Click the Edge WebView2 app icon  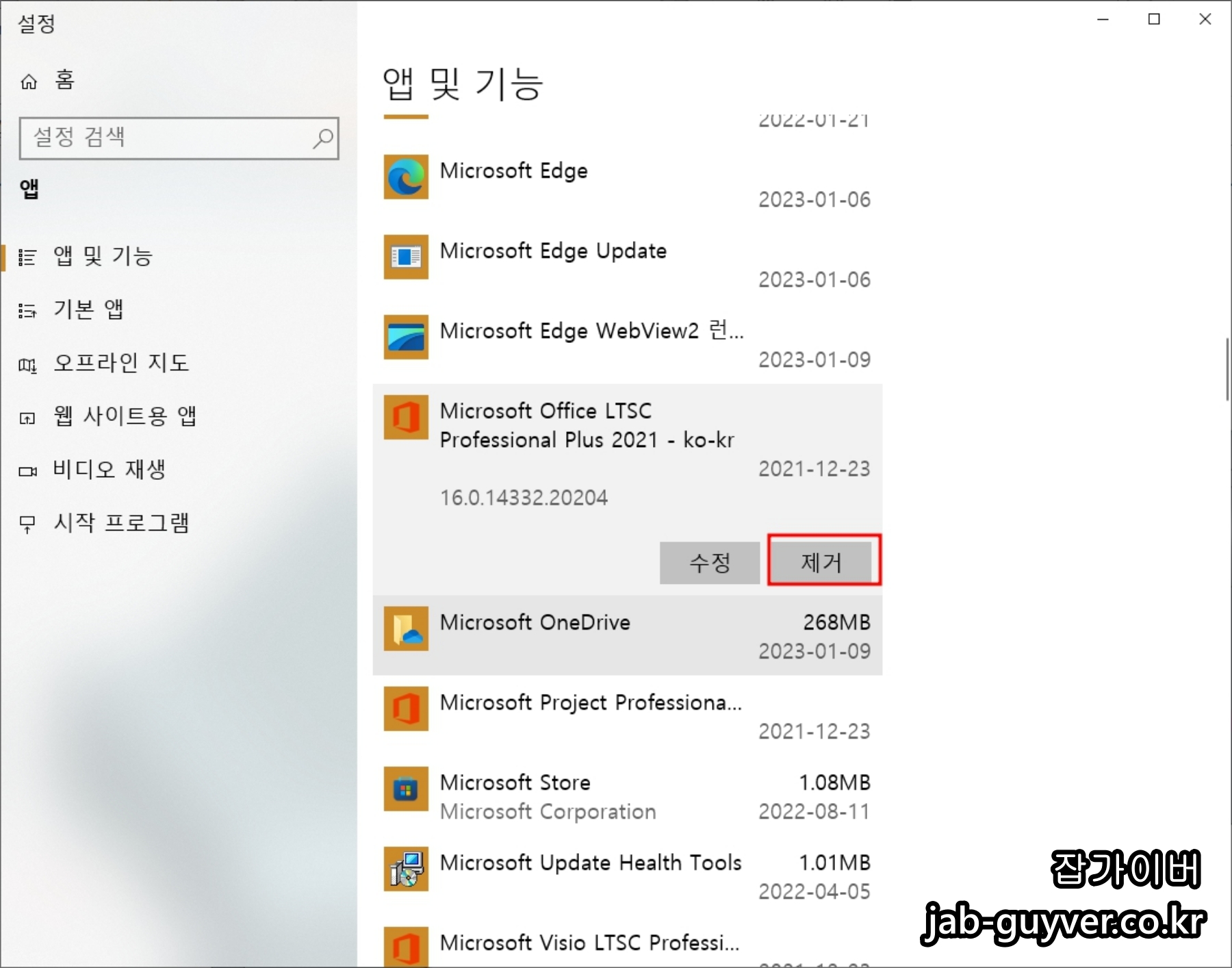[x=406, y=337]
